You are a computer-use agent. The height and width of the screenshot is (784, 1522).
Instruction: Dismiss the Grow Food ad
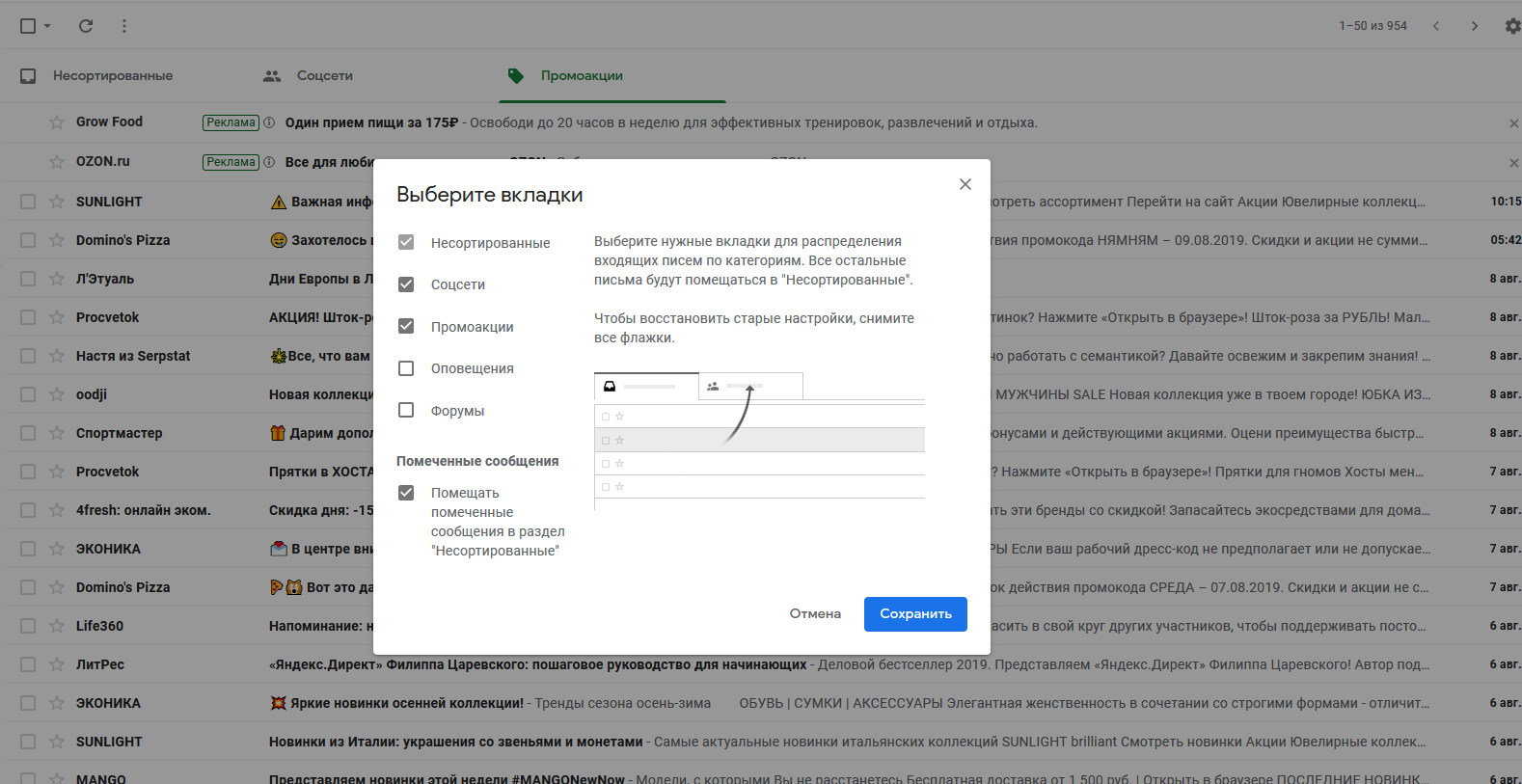click(x=1513, y=123)
